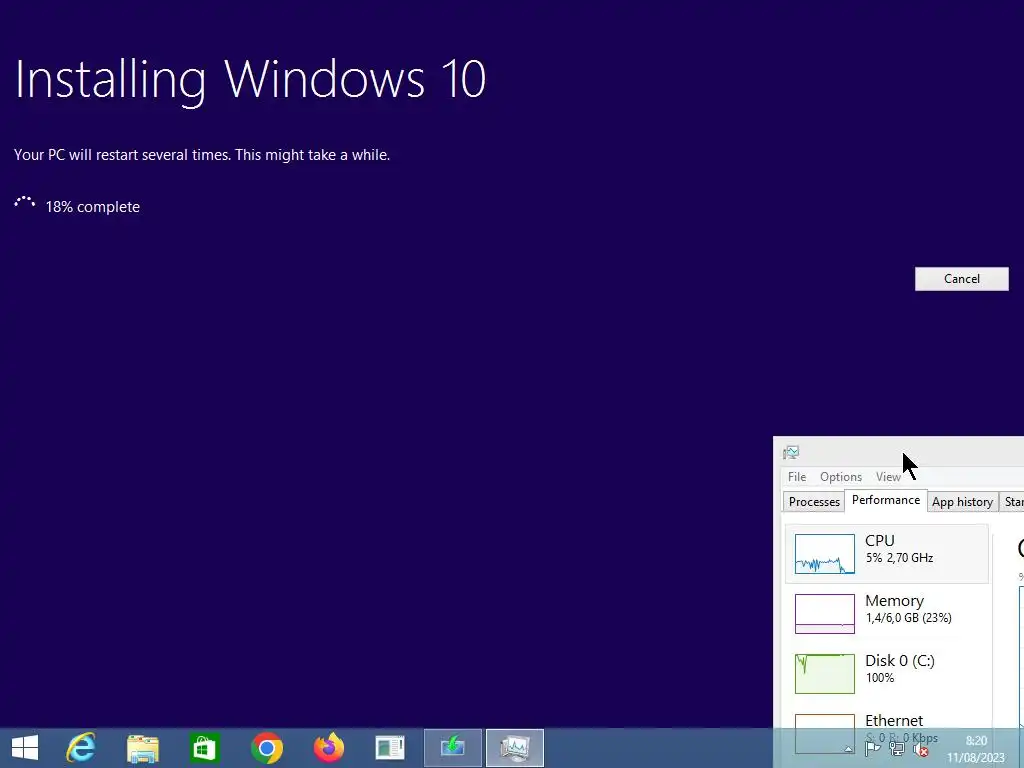Show hidden tray icons arrow
Viewport: 1024px width, 768px height.
[848, 750]
